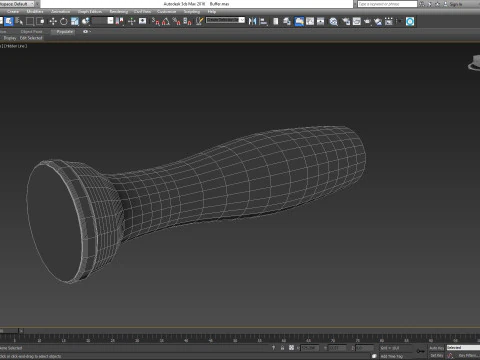
Task: Choose the Rectangular Selection Region tool
Action: pos(30,21)
